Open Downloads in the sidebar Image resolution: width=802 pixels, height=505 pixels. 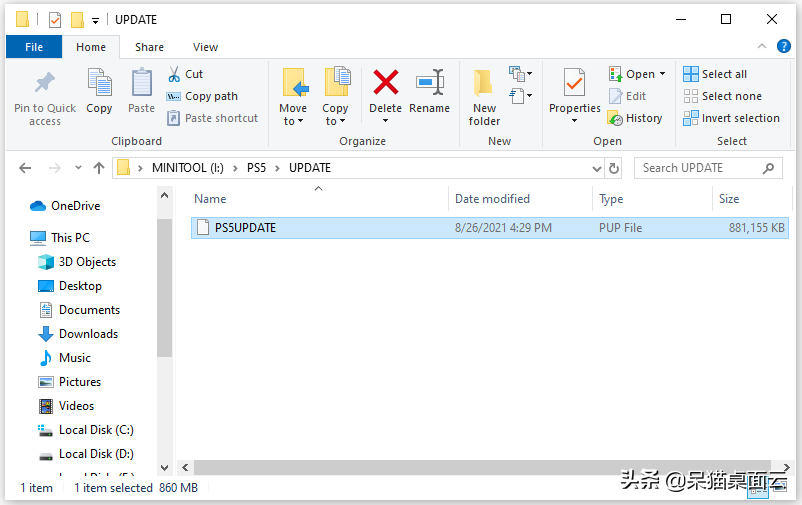pos(78,334)
